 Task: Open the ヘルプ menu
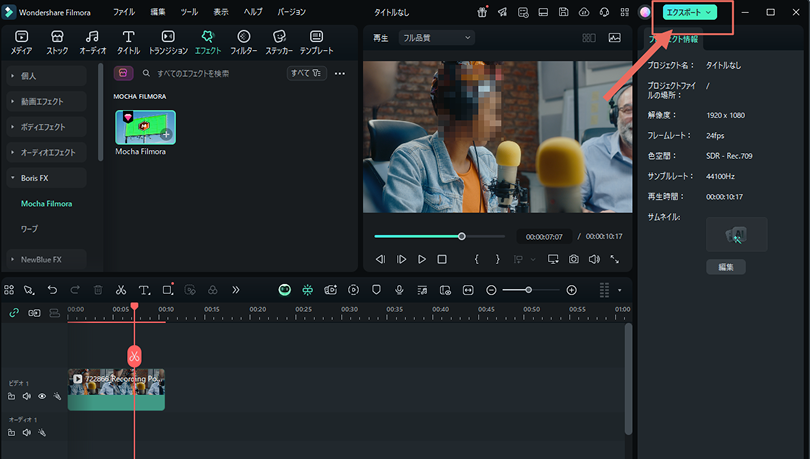tap(253, 12)
